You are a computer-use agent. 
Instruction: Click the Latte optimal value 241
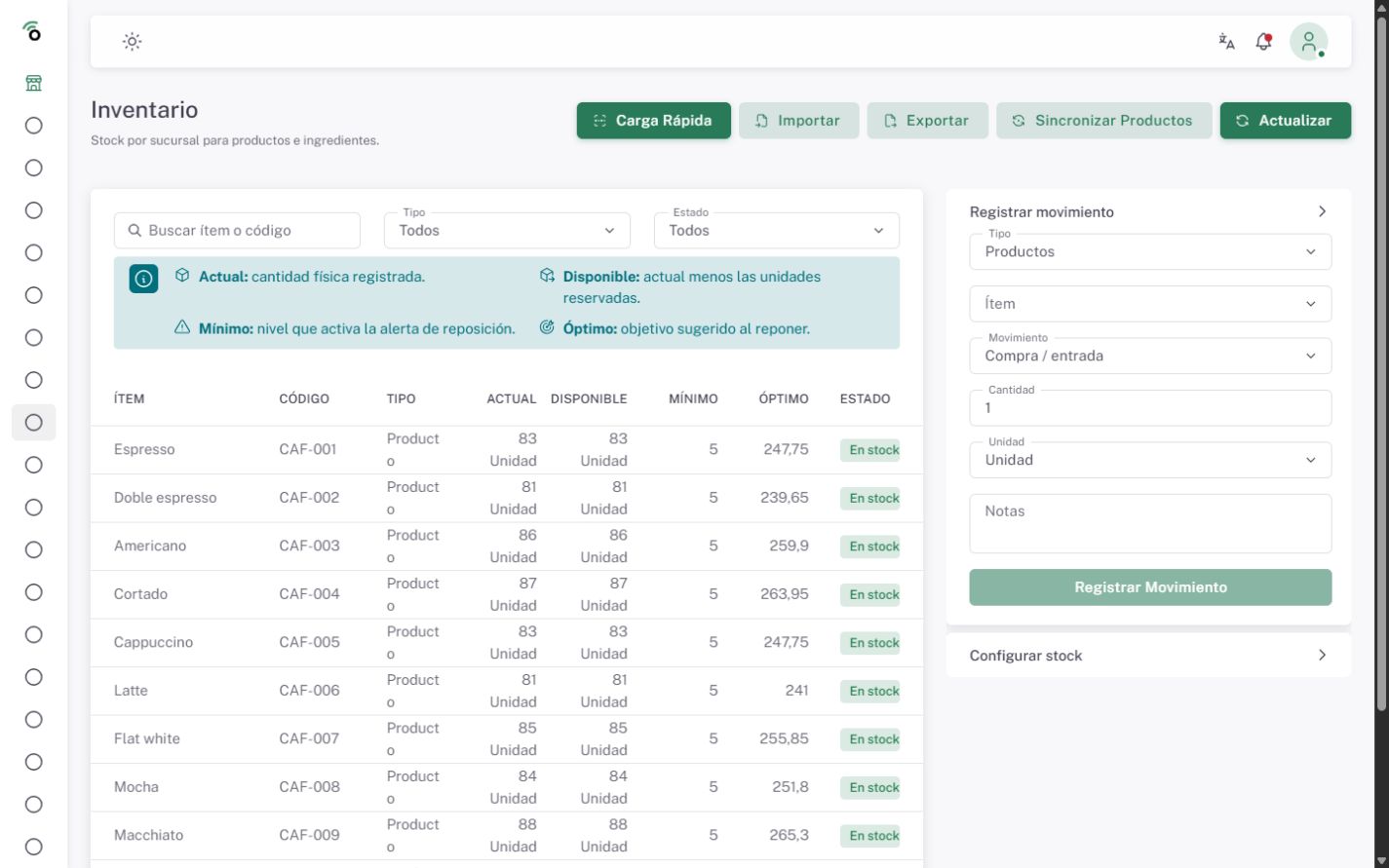click(x=796, y=691)
